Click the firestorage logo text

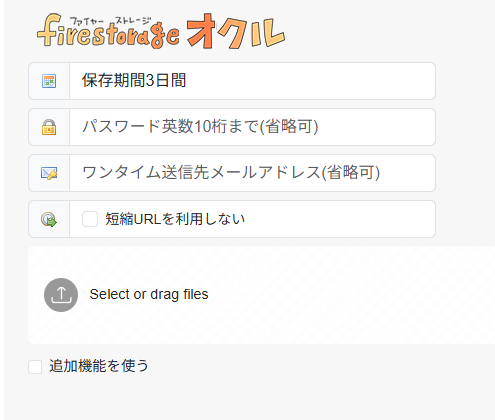coord(108,32)
